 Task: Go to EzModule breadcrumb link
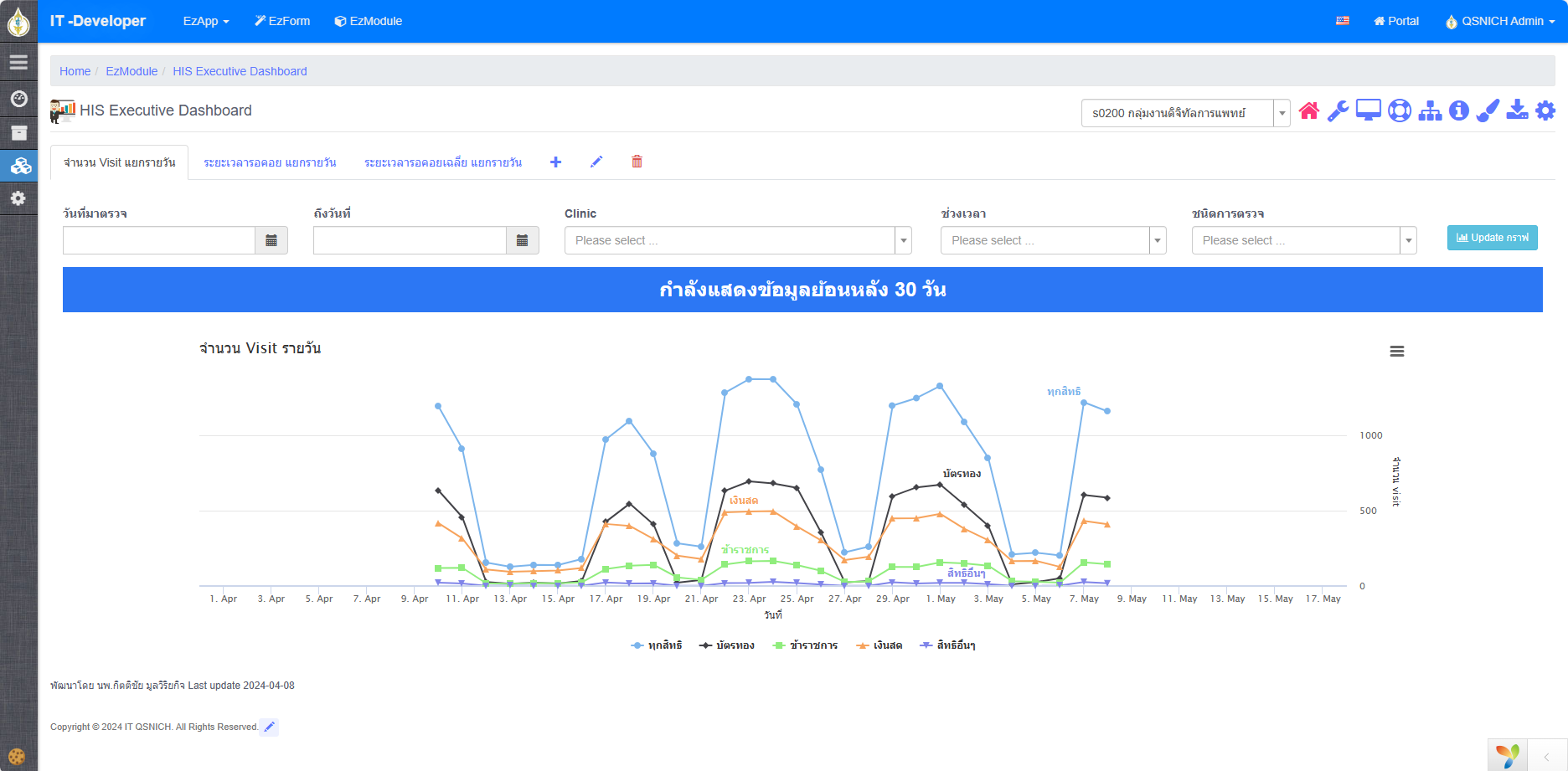click(x=132, y=71)
